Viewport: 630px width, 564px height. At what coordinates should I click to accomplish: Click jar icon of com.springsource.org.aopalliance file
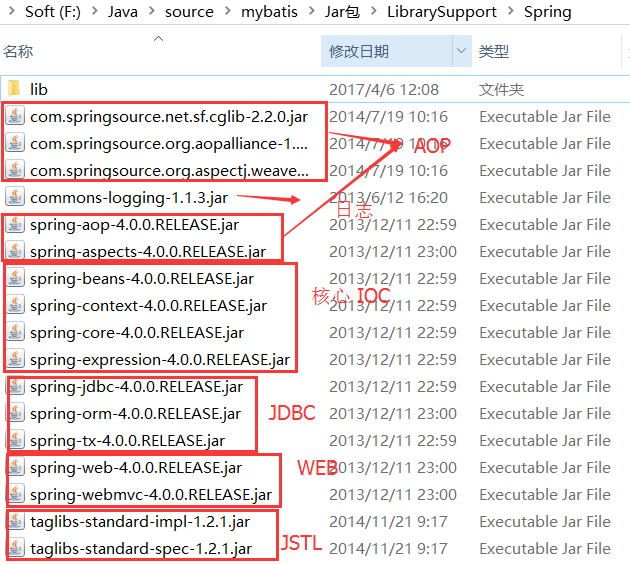[15, 143]
